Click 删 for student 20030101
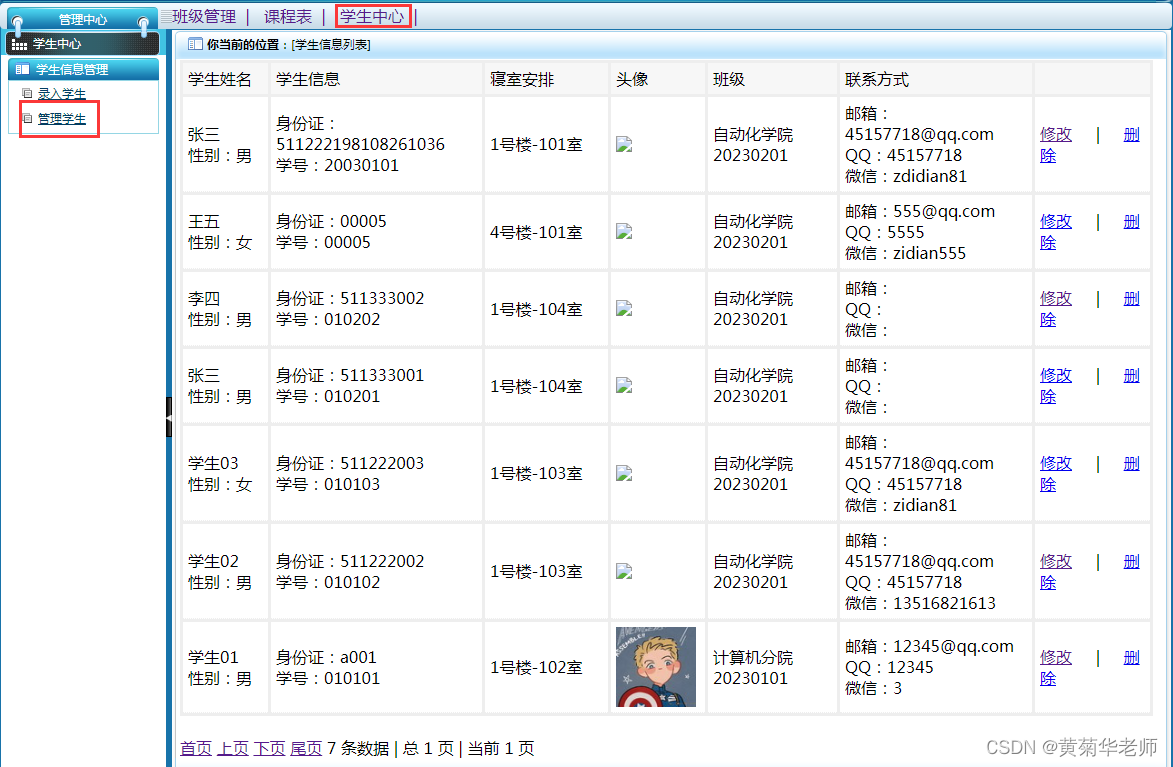This screenshot has height=767, width=1173. tap(1131, 135)
